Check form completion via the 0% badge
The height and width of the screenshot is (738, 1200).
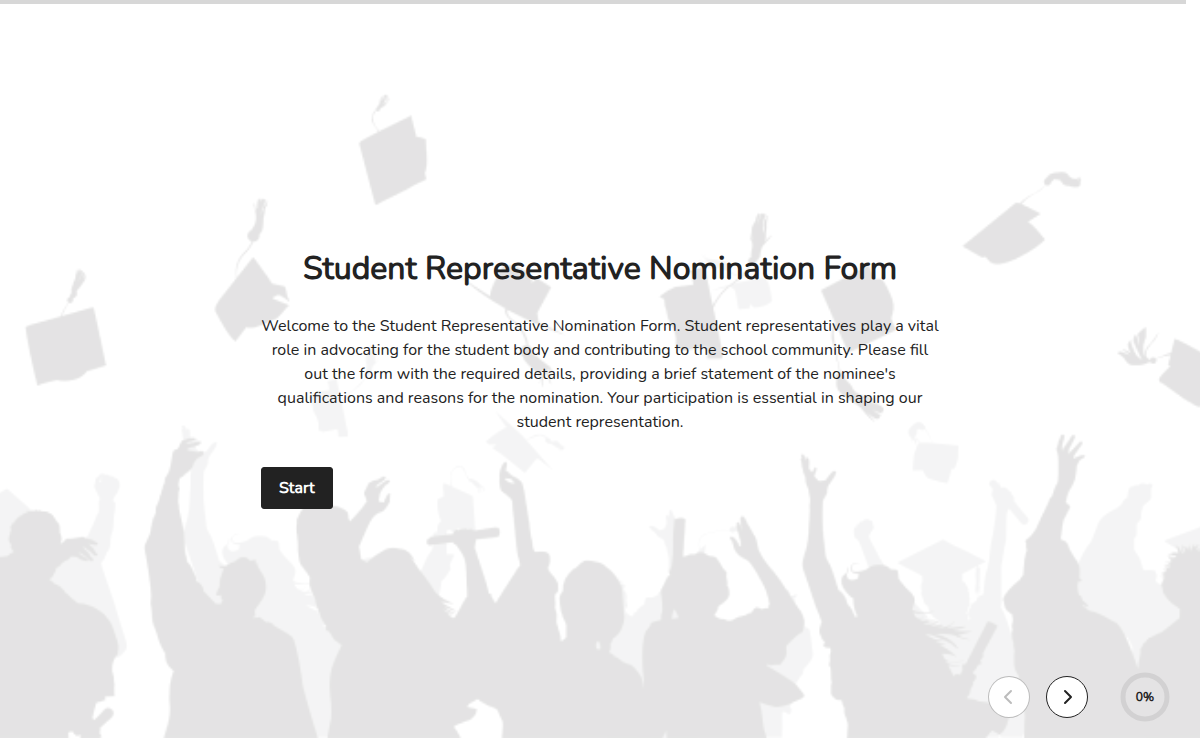(x=1143, y=697)
